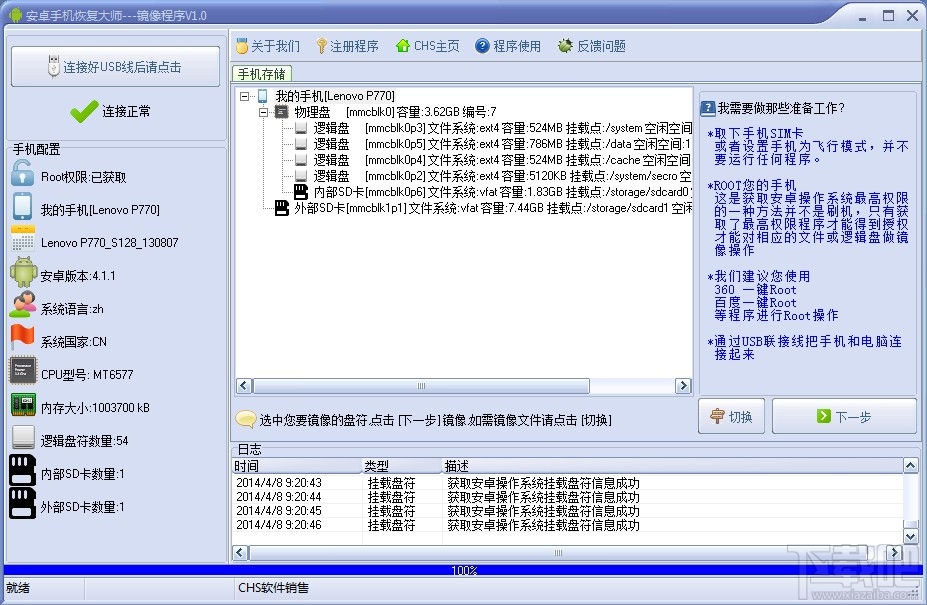Select log row 2014/4/8 9:20:44
This screenshot has width=927, height=605.
point(568,497)
